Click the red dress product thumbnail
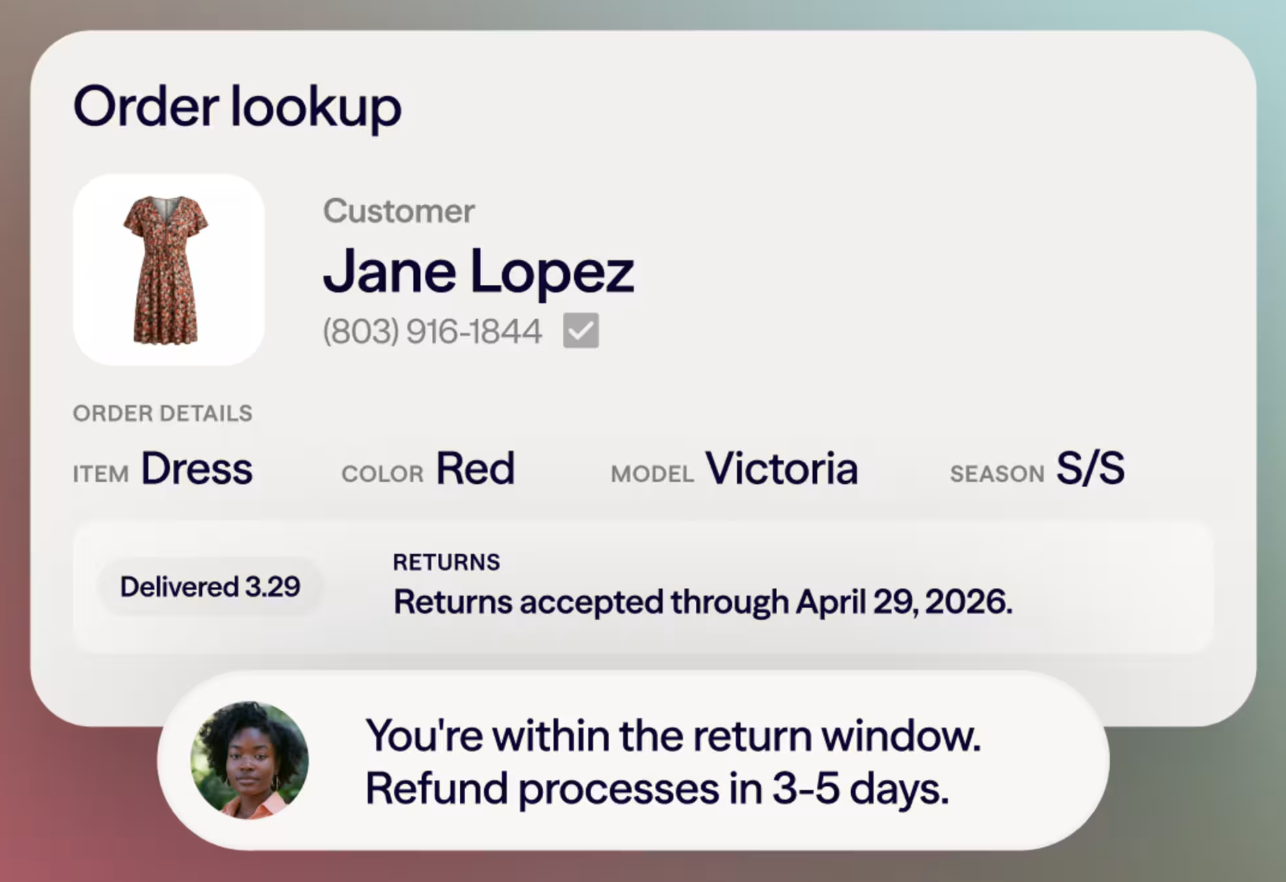 [x=169, y=270]
